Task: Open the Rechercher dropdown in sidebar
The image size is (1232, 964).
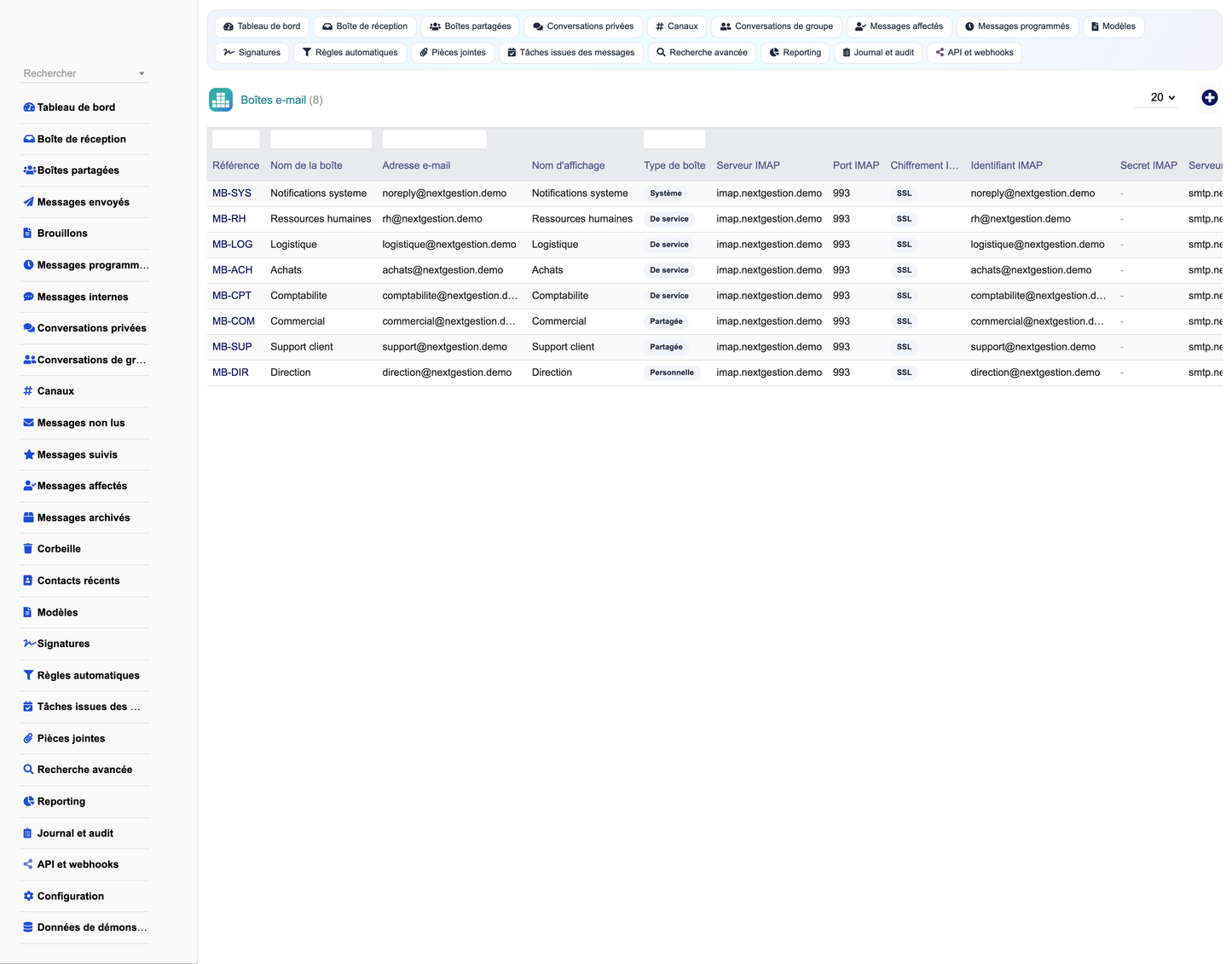Action: pos(84,73)
